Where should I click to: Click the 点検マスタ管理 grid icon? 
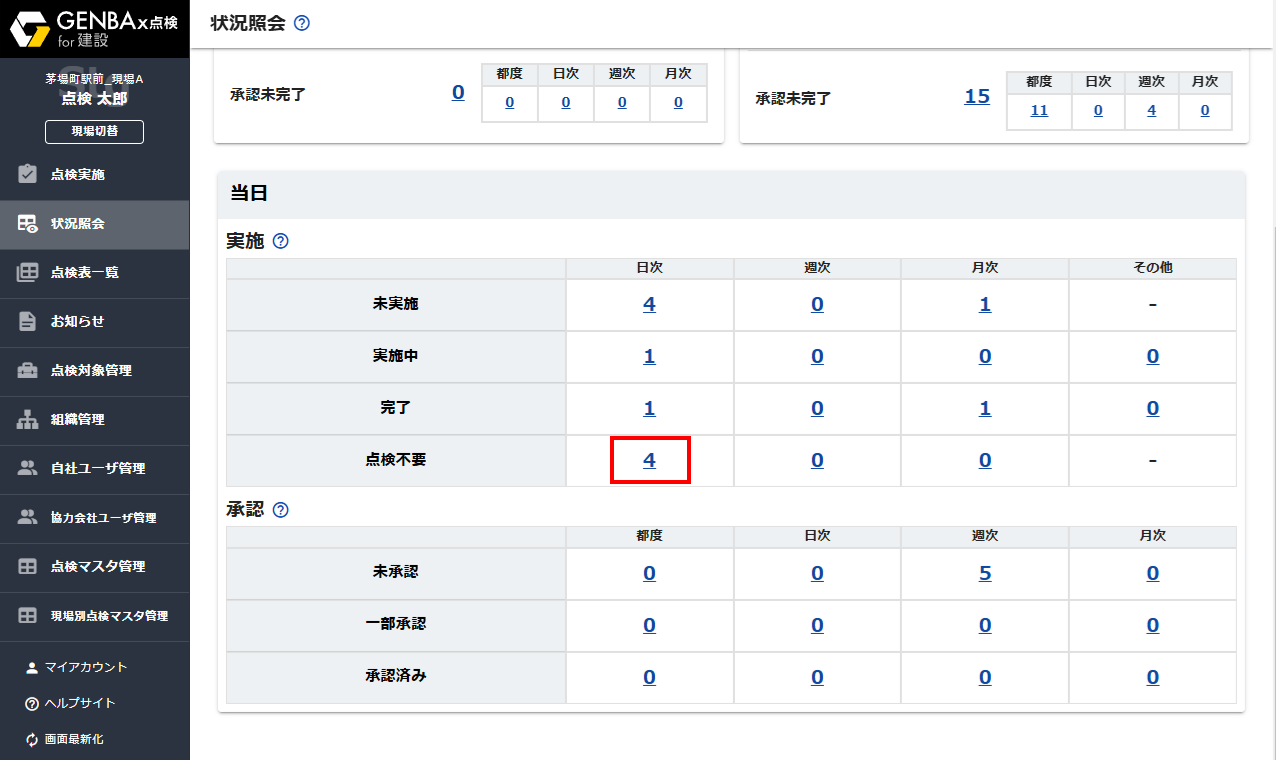[x=25, y=567]
